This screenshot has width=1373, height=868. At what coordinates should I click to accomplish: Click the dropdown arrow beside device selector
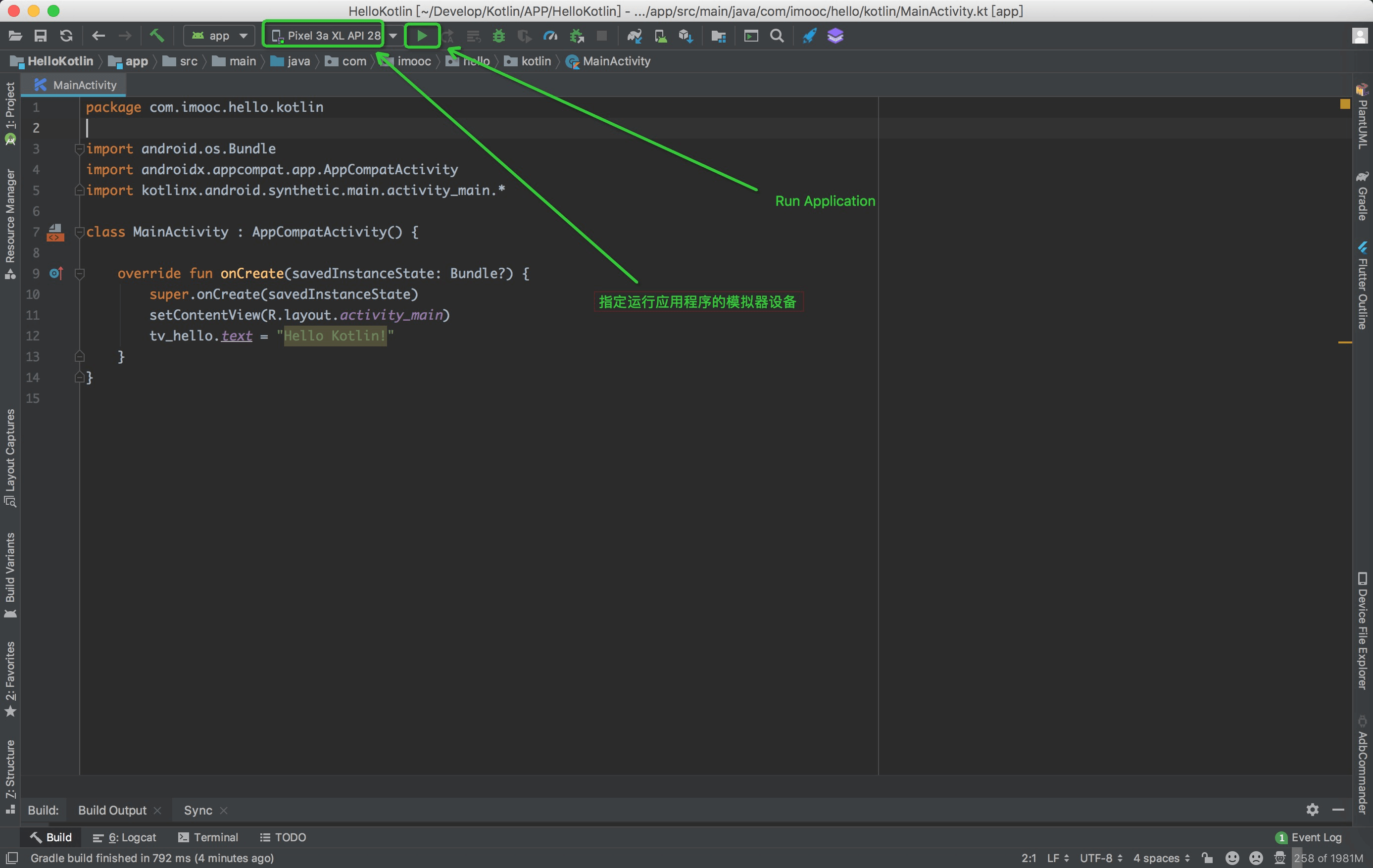(393, 36)
